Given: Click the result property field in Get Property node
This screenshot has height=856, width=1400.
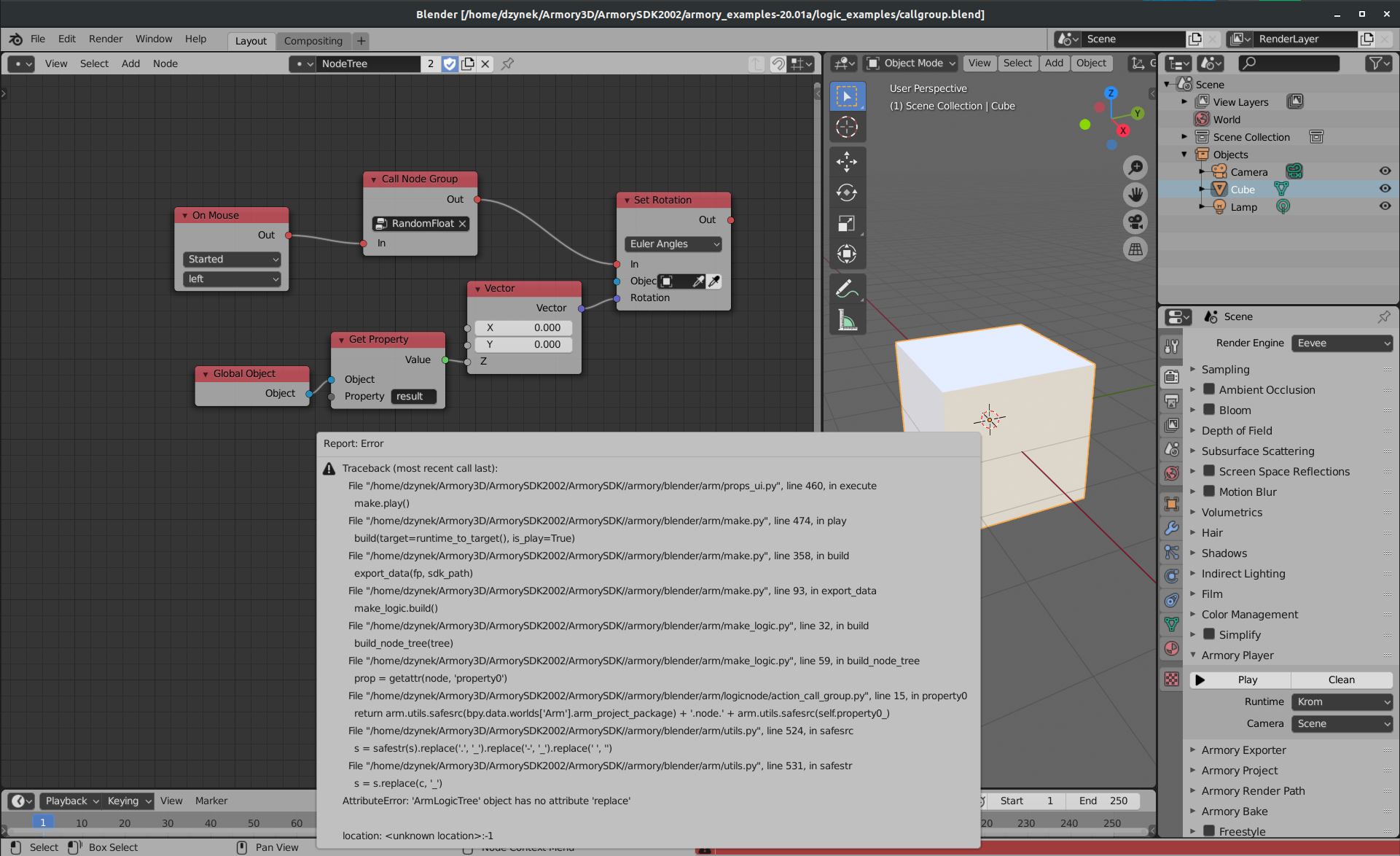Looking at the screenshot, I should click(x=412, y=396).
